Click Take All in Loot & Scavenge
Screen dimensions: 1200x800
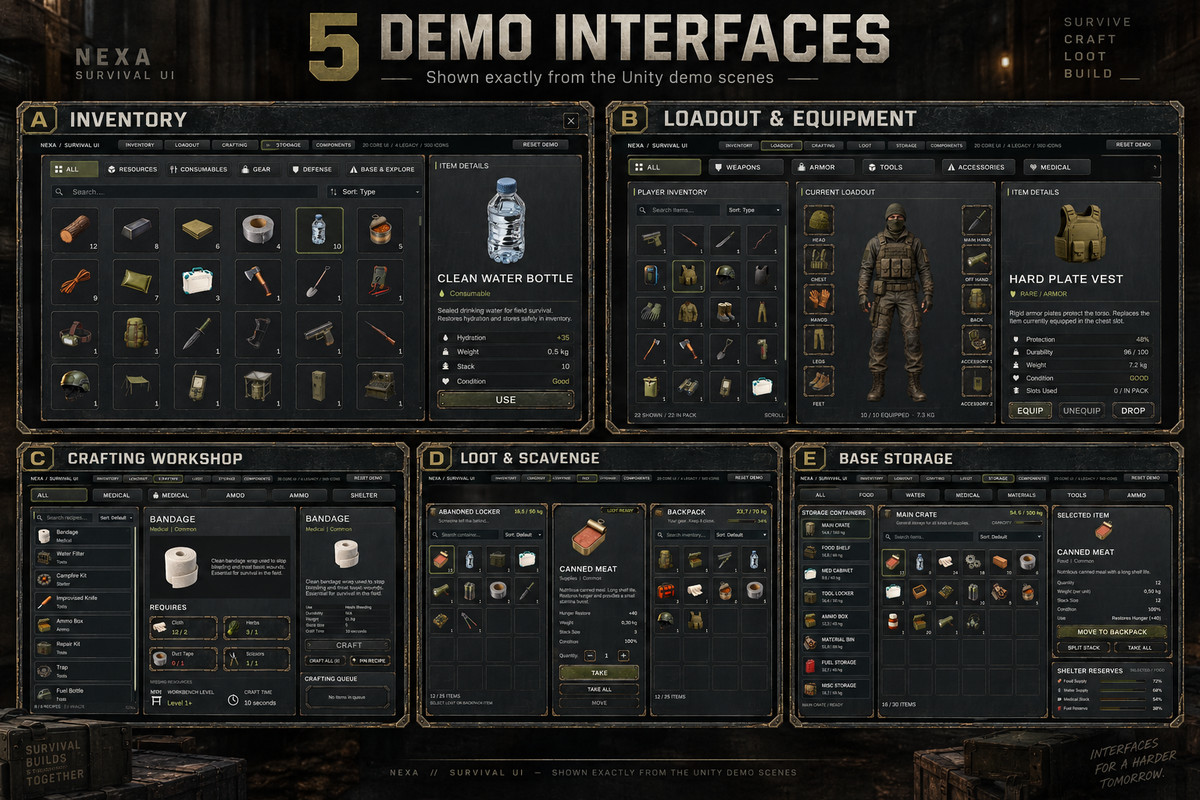coord(599,690)
